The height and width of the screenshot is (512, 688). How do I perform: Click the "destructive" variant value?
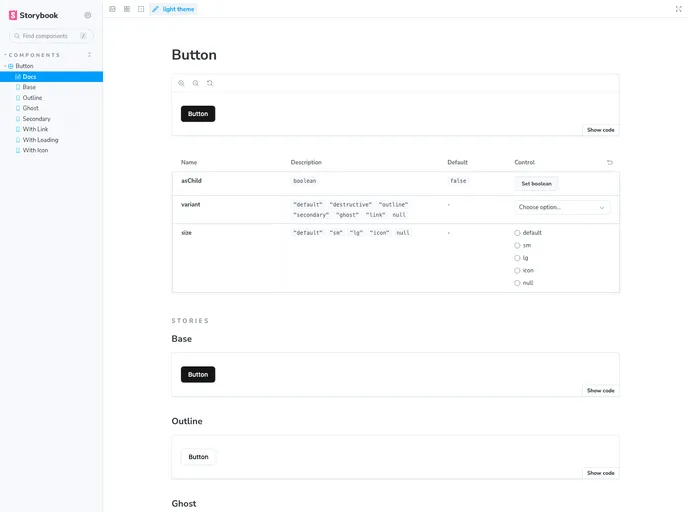[x=351, y=205]
